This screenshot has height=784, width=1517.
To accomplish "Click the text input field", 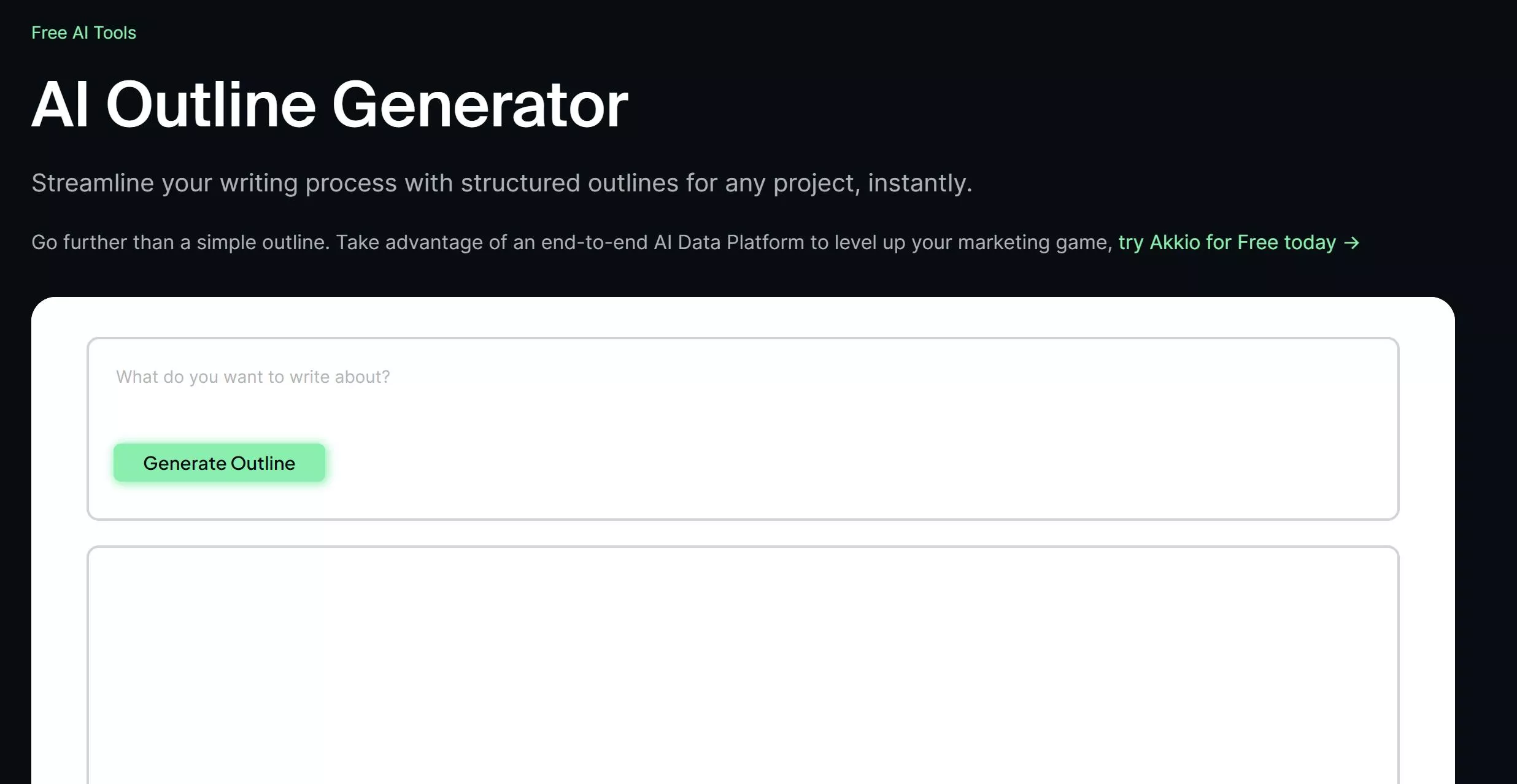I will tap(743, 376).
